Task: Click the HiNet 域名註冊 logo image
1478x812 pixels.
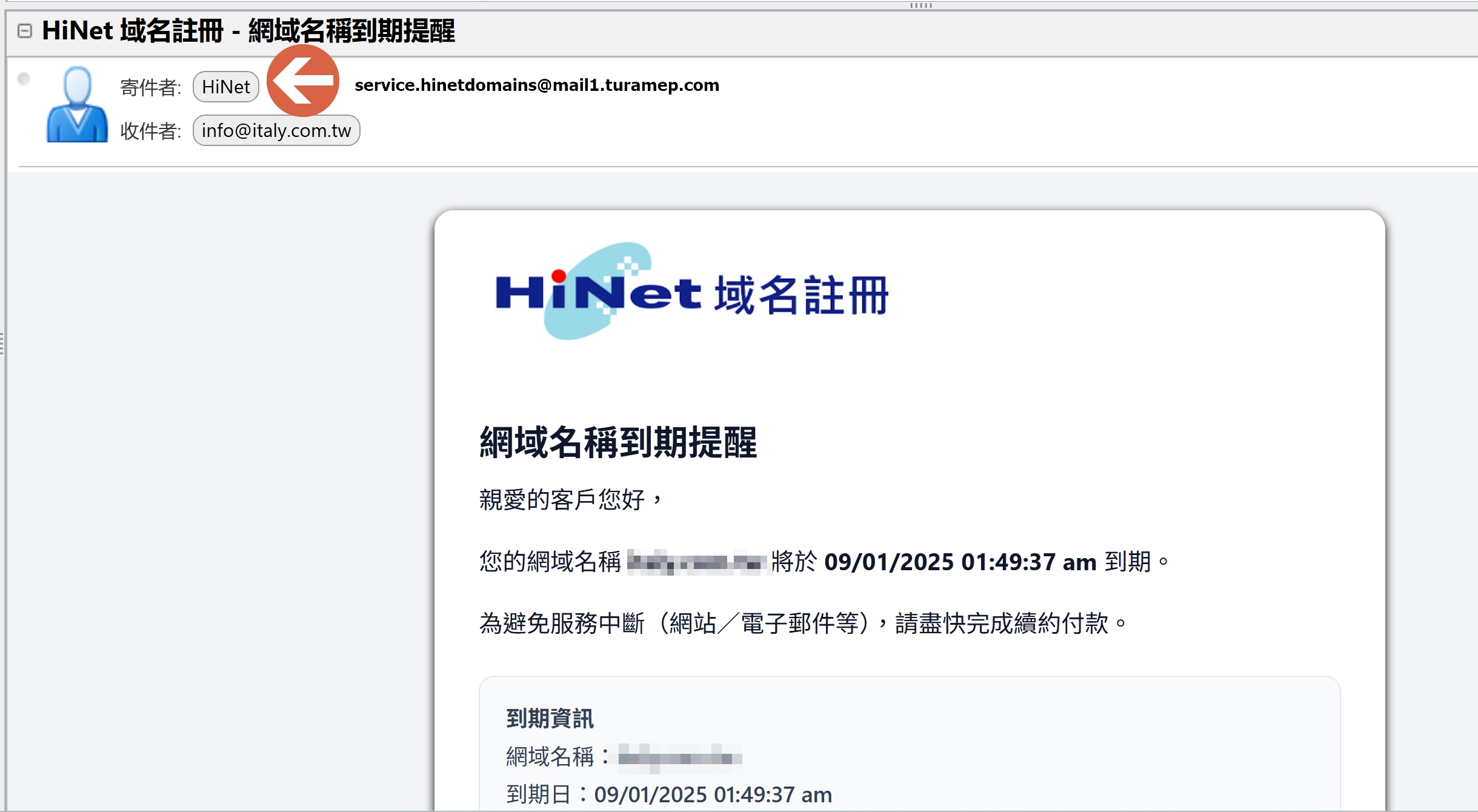Action: point(691,292)
